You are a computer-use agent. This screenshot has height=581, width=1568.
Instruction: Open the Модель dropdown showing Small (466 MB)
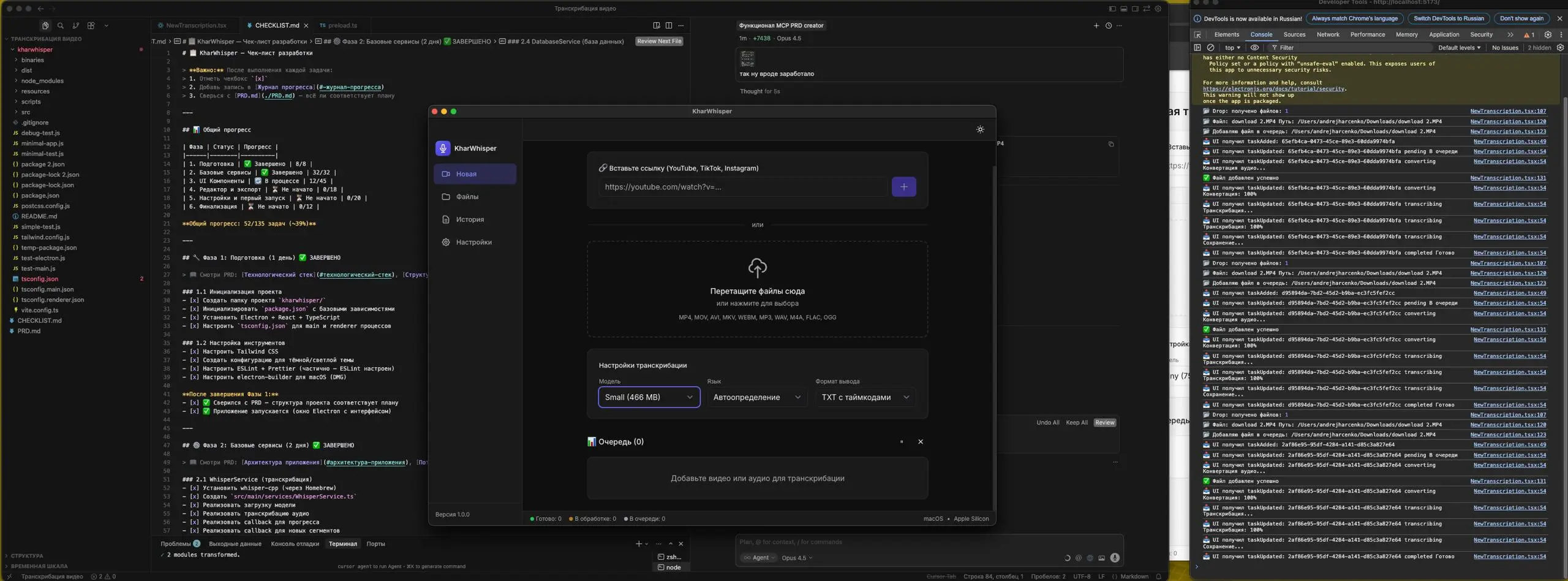pyautogui.click(x=649, y=397)
